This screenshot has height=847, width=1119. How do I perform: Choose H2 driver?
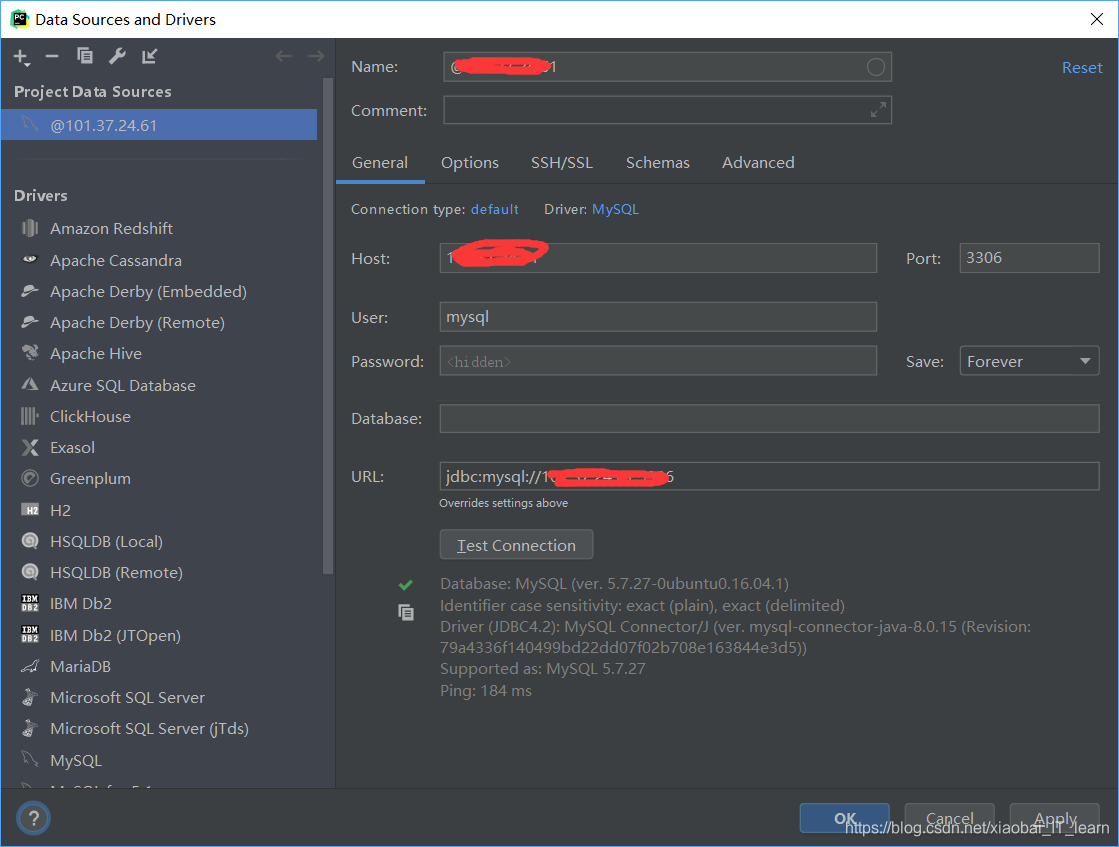tap(60, 510)
